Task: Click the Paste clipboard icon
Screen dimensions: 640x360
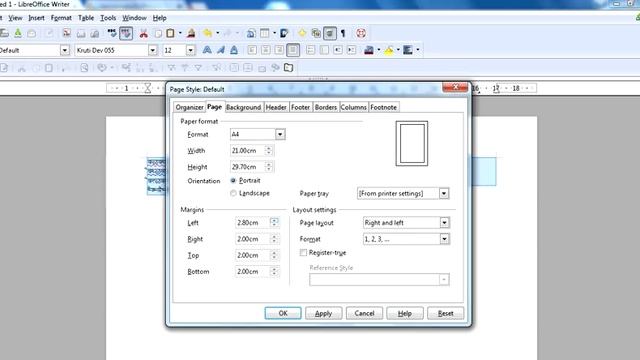Action: 170,33
